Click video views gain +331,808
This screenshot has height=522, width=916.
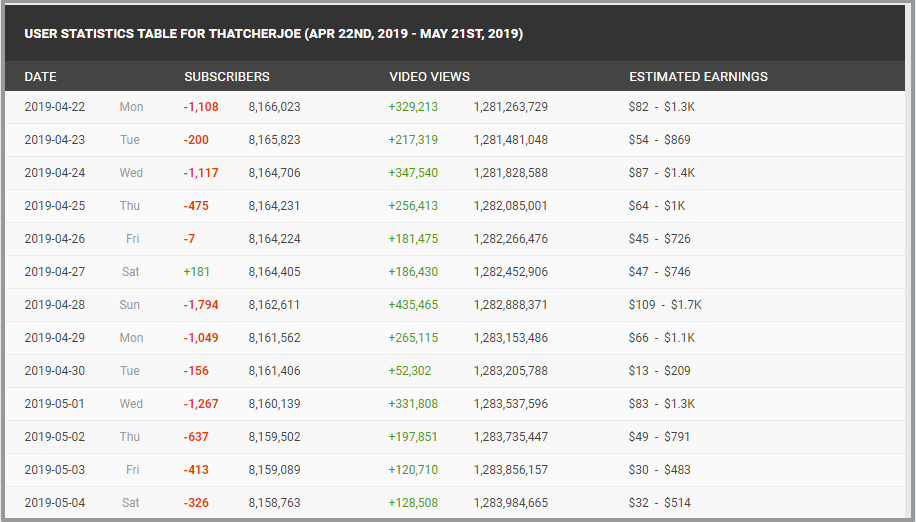click(413, 403)
